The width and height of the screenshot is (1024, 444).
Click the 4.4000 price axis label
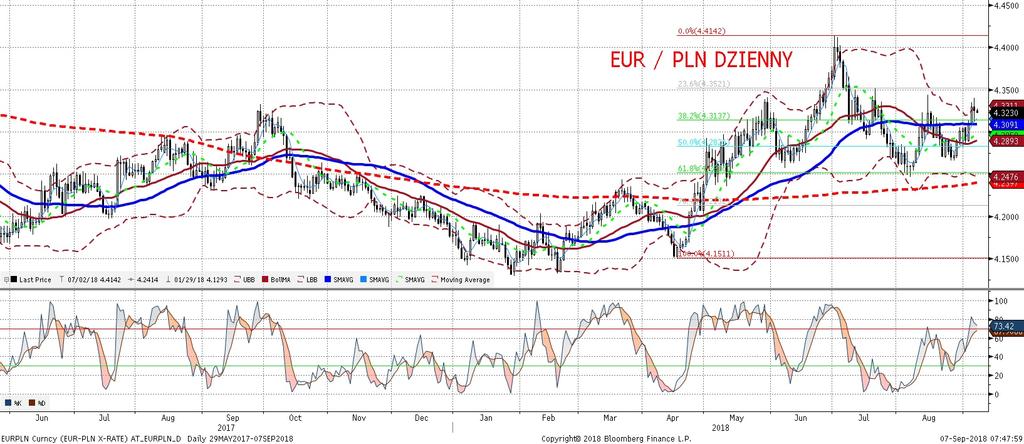(x=1007, y=48)
